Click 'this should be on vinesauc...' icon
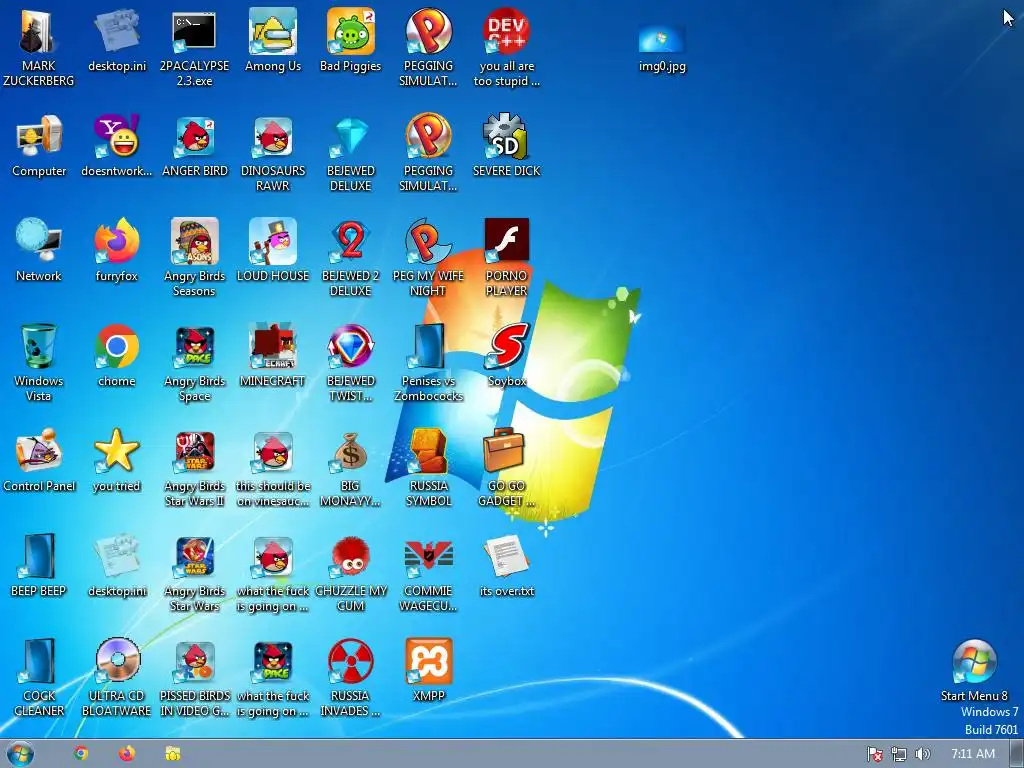 coord(272,468)
